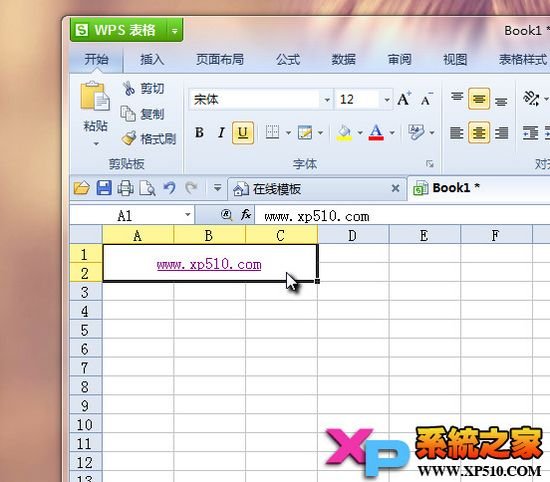Open border style dropdown arrow
The width and height of the screenshot is (550, 482).
pos(288,133)
